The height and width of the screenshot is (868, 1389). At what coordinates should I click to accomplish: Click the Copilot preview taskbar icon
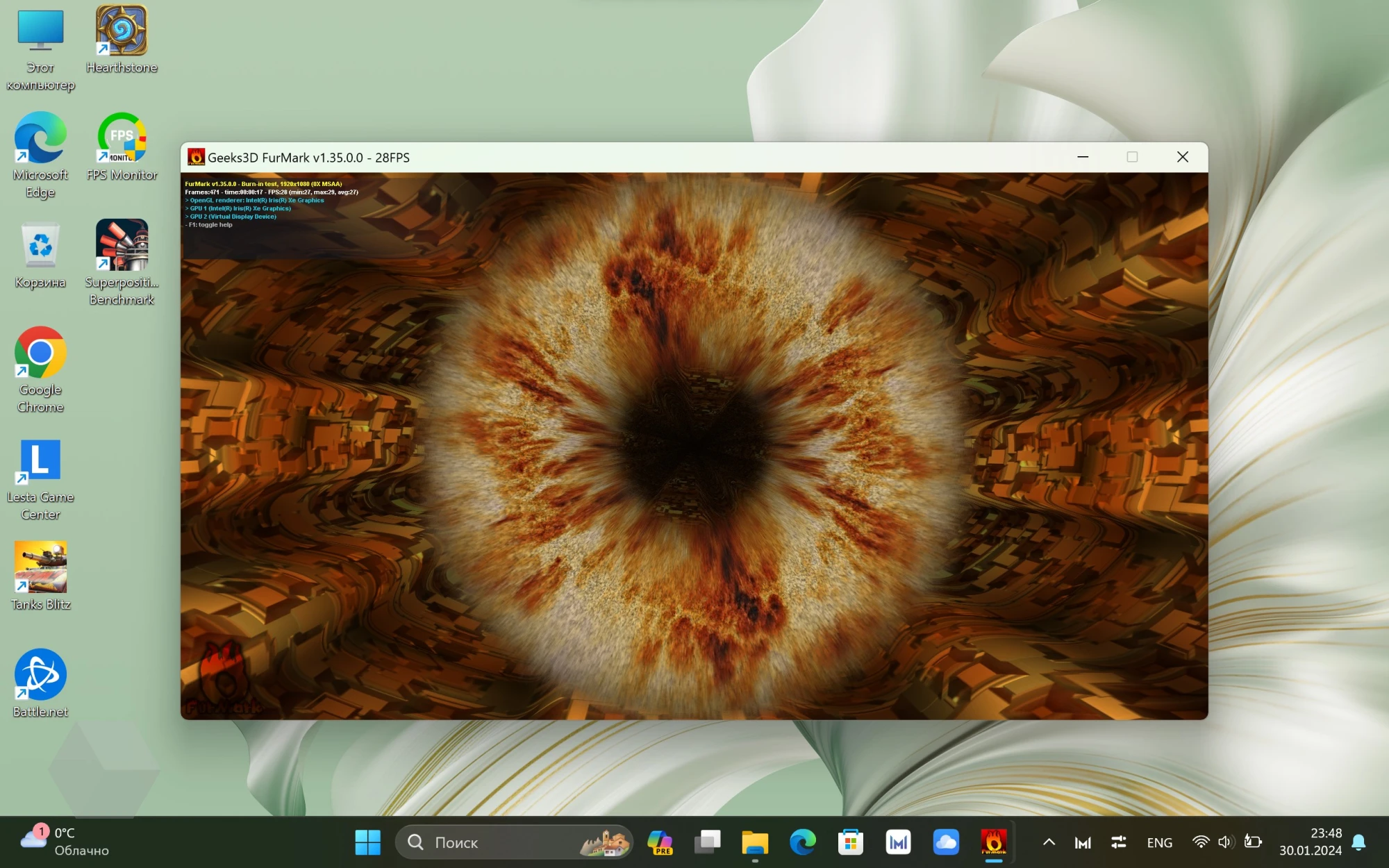click(x=659, y=842)
